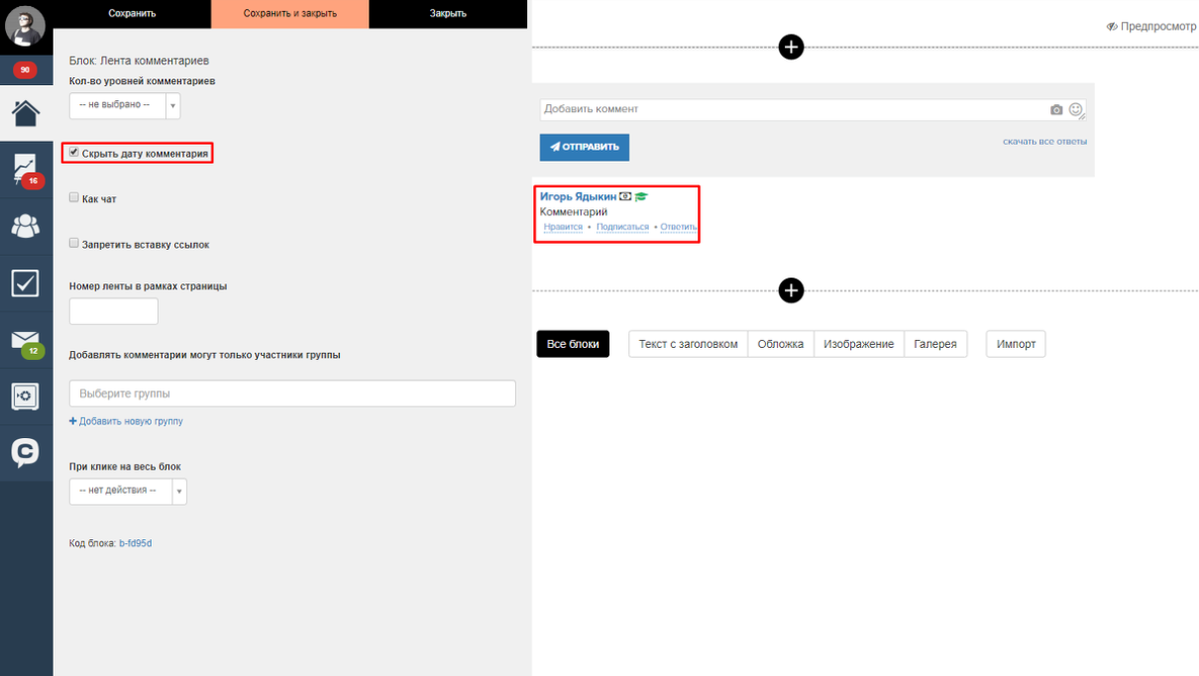Click the card icon next to Игорь Ядыкин

[625, 197]
